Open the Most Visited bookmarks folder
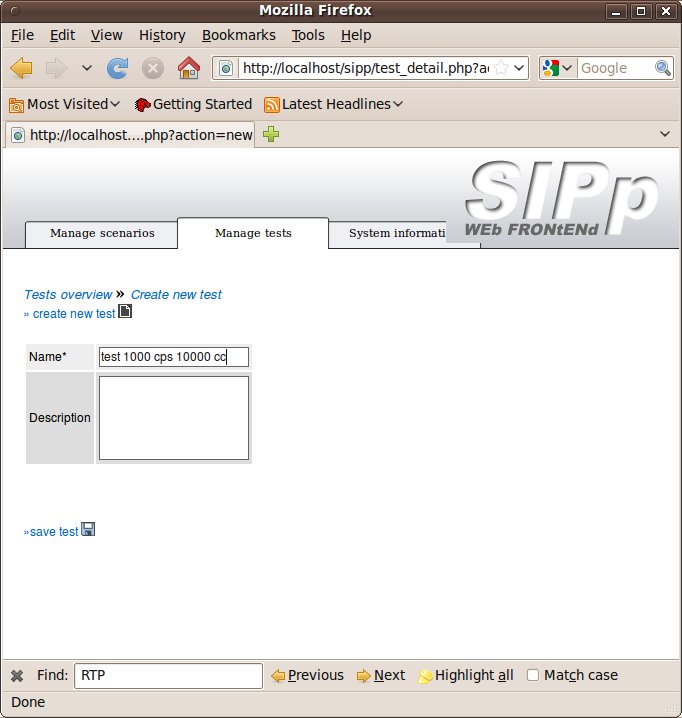 (64, 104)
